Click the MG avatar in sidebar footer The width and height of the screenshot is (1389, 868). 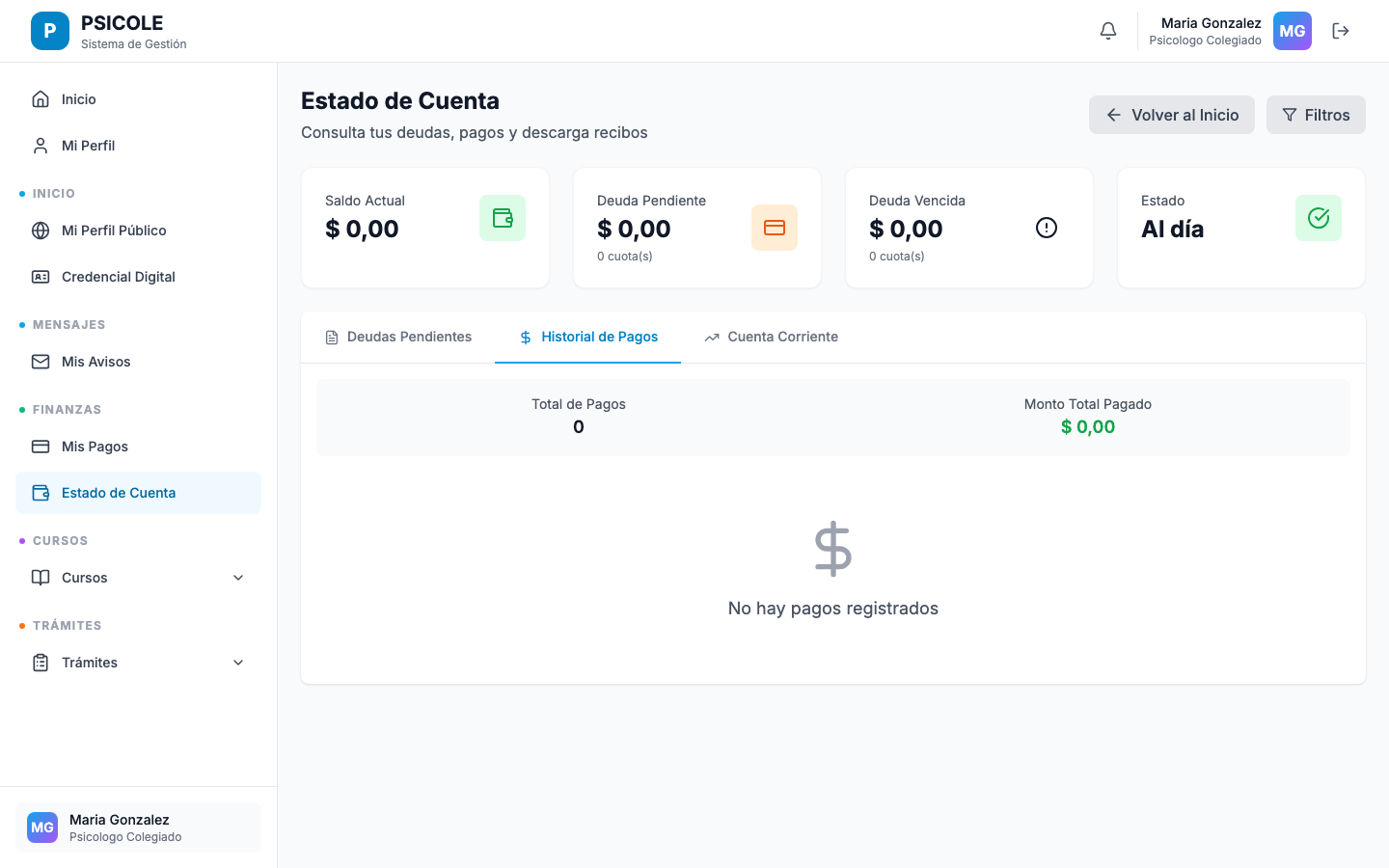(42, 827)
